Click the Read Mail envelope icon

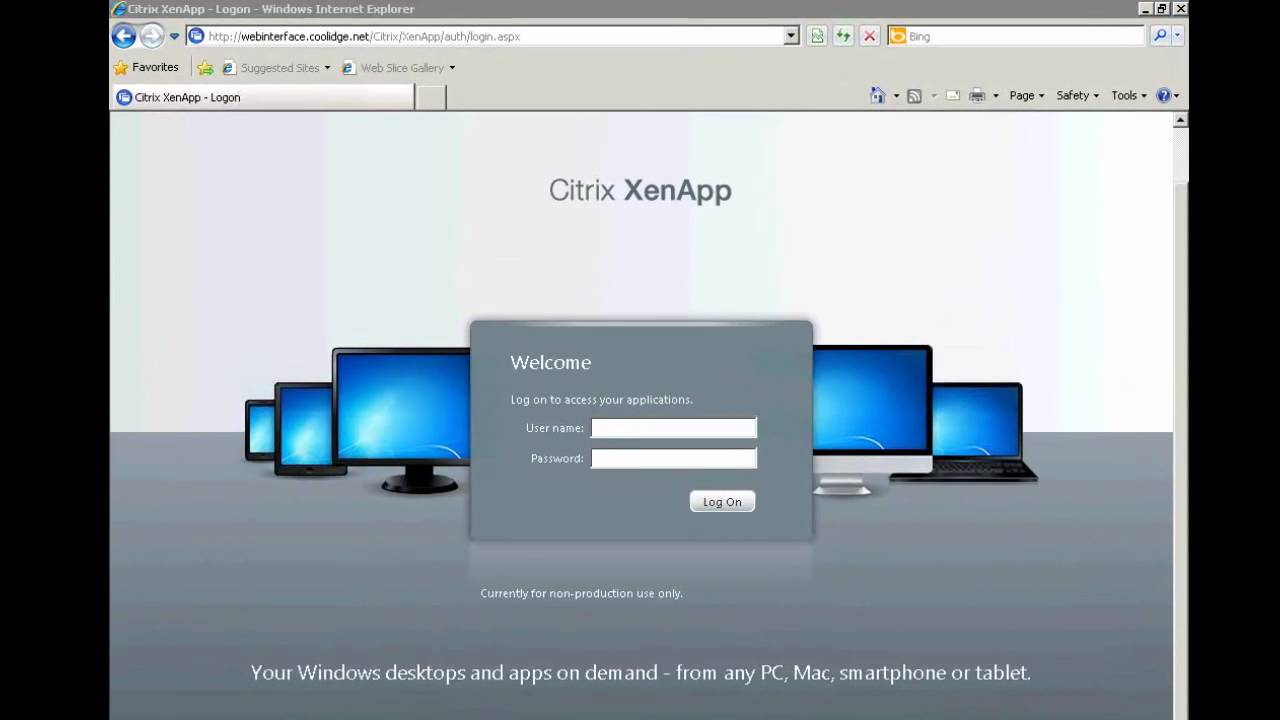click(953, 96)
